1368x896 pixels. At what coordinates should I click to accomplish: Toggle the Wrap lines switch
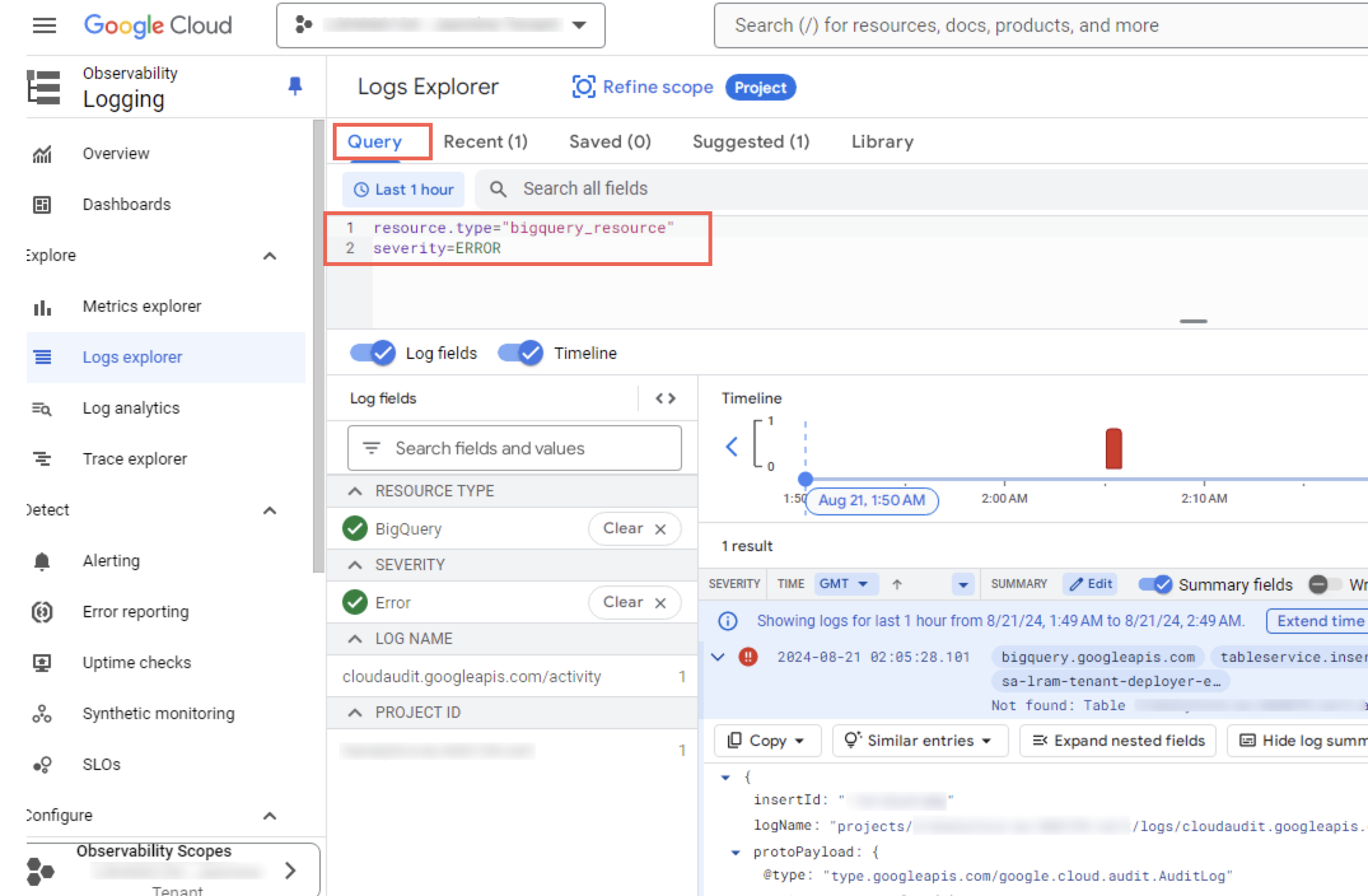1325,584
